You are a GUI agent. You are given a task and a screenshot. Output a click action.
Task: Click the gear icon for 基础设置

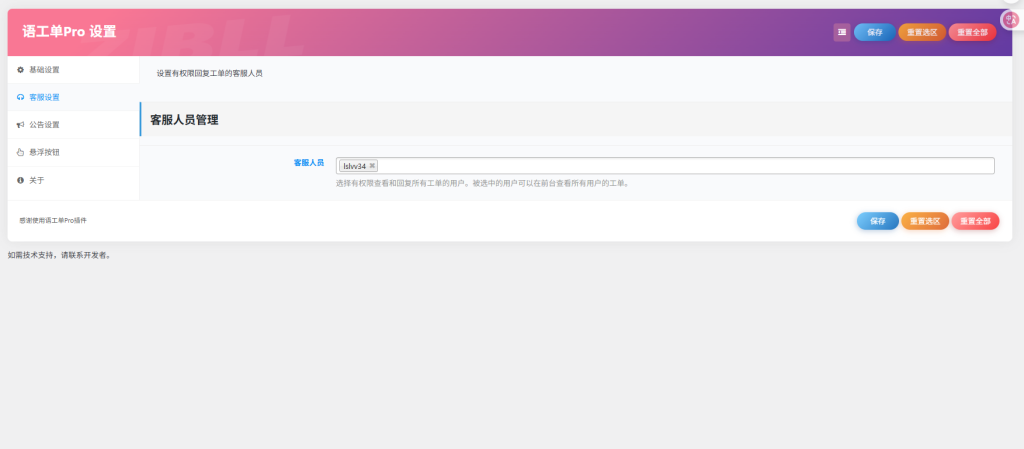coord(21,70)
